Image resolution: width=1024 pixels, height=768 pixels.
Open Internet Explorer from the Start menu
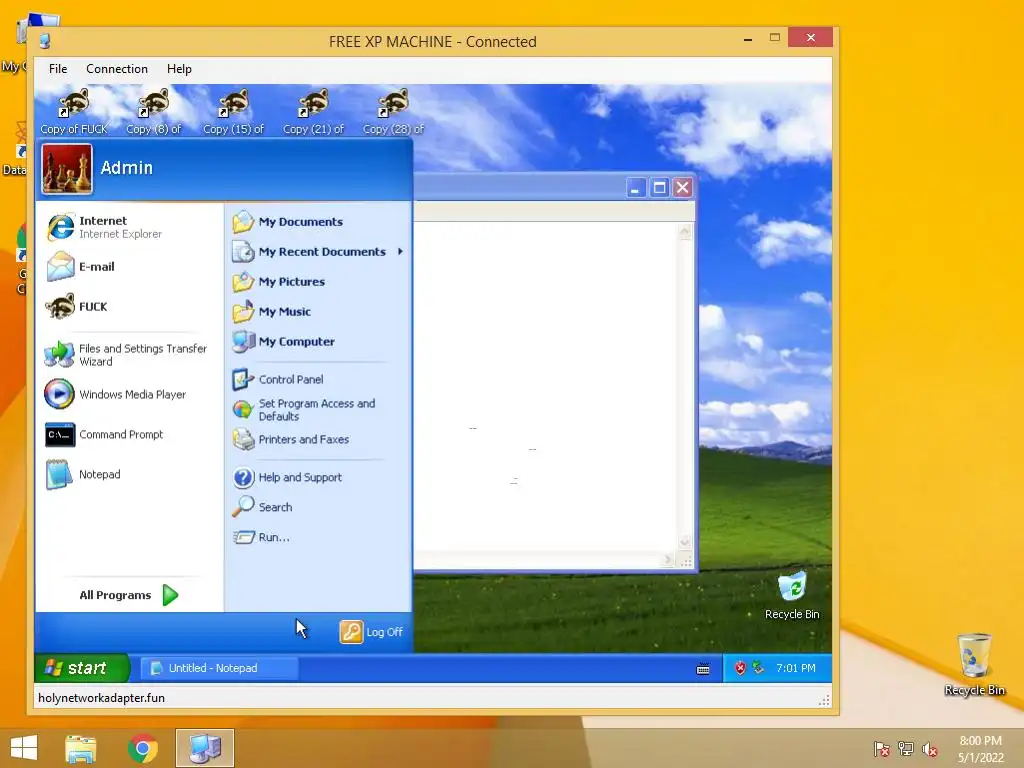tap(104, 227)
